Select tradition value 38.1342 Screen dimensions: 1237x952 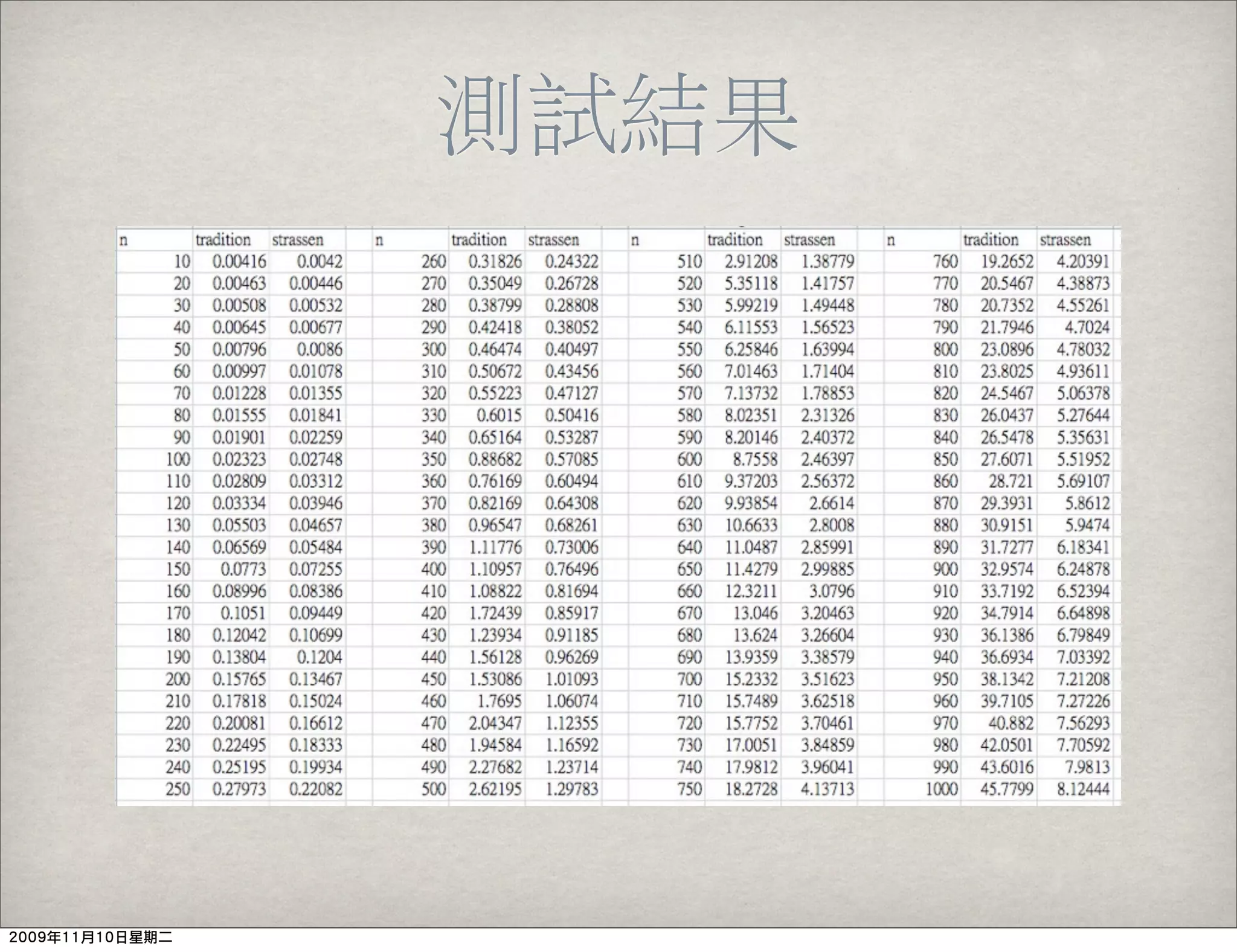coord(1007,680)
